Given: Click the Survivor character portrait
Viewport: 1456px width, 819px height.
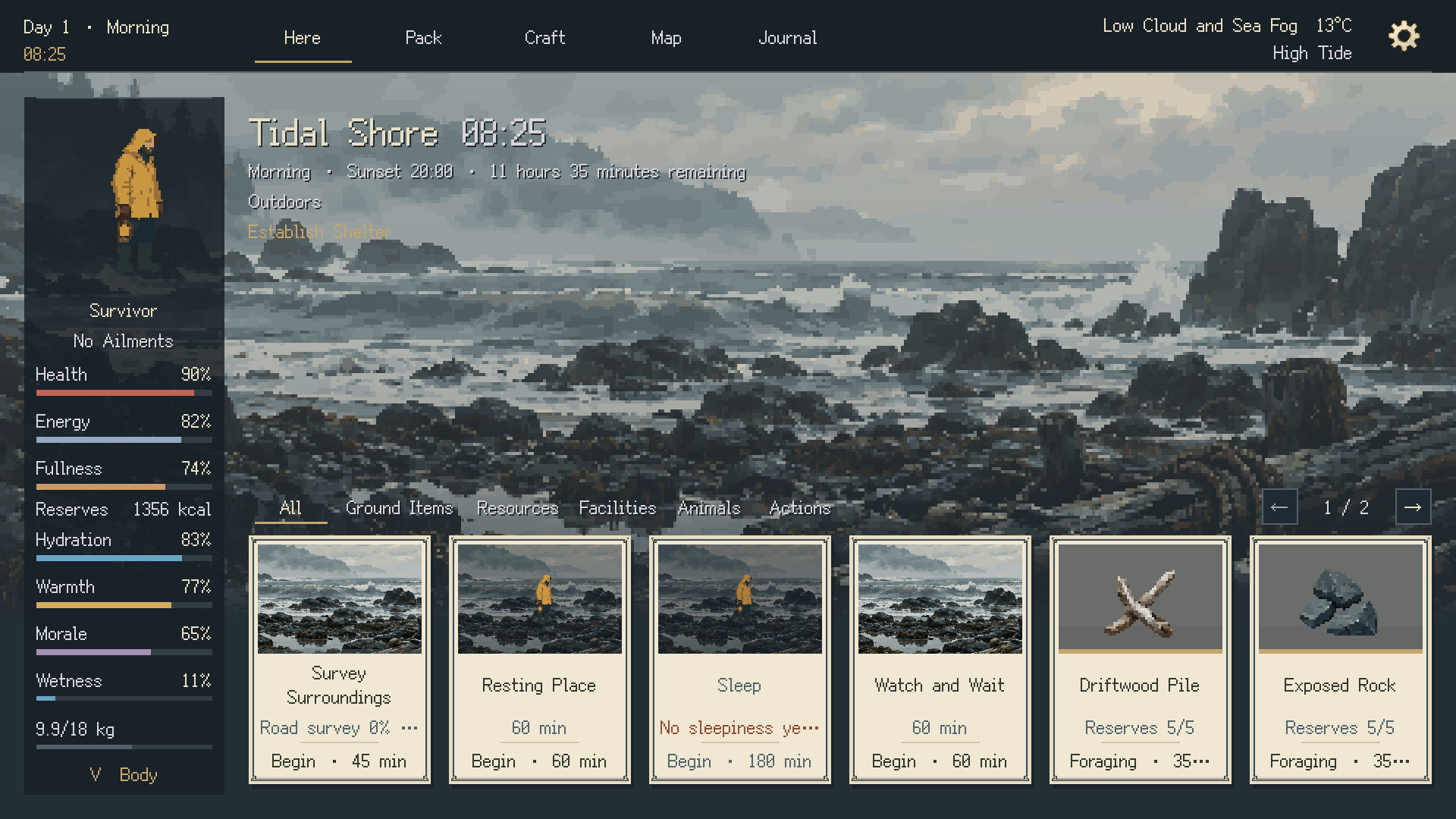Looking at the screenshot, I should pyautogui.click(x=138, y=199).
